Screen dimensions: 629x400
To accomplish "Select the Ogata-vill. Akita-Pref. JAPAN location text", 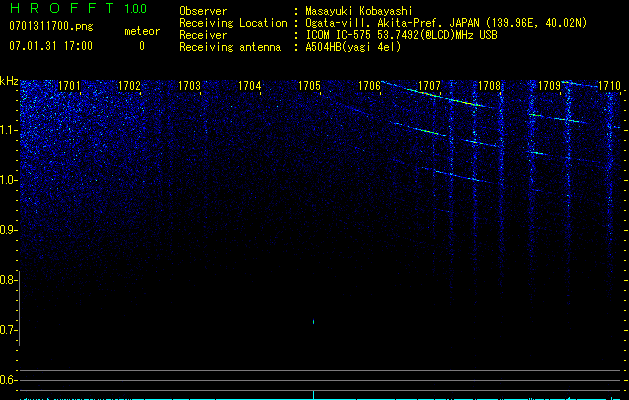I will [446, 23].
